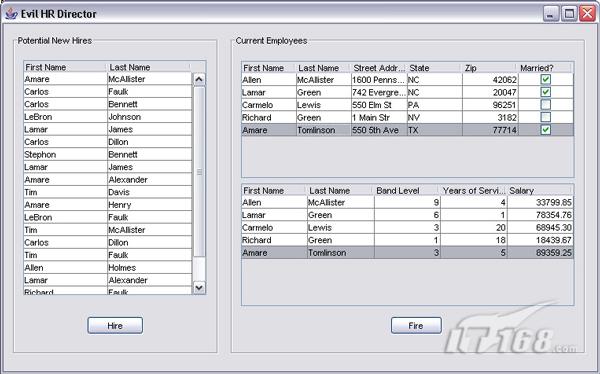Click the scroll up arrow in Potential New Hires
Screen dimensions: 600x374
(199, 79)
